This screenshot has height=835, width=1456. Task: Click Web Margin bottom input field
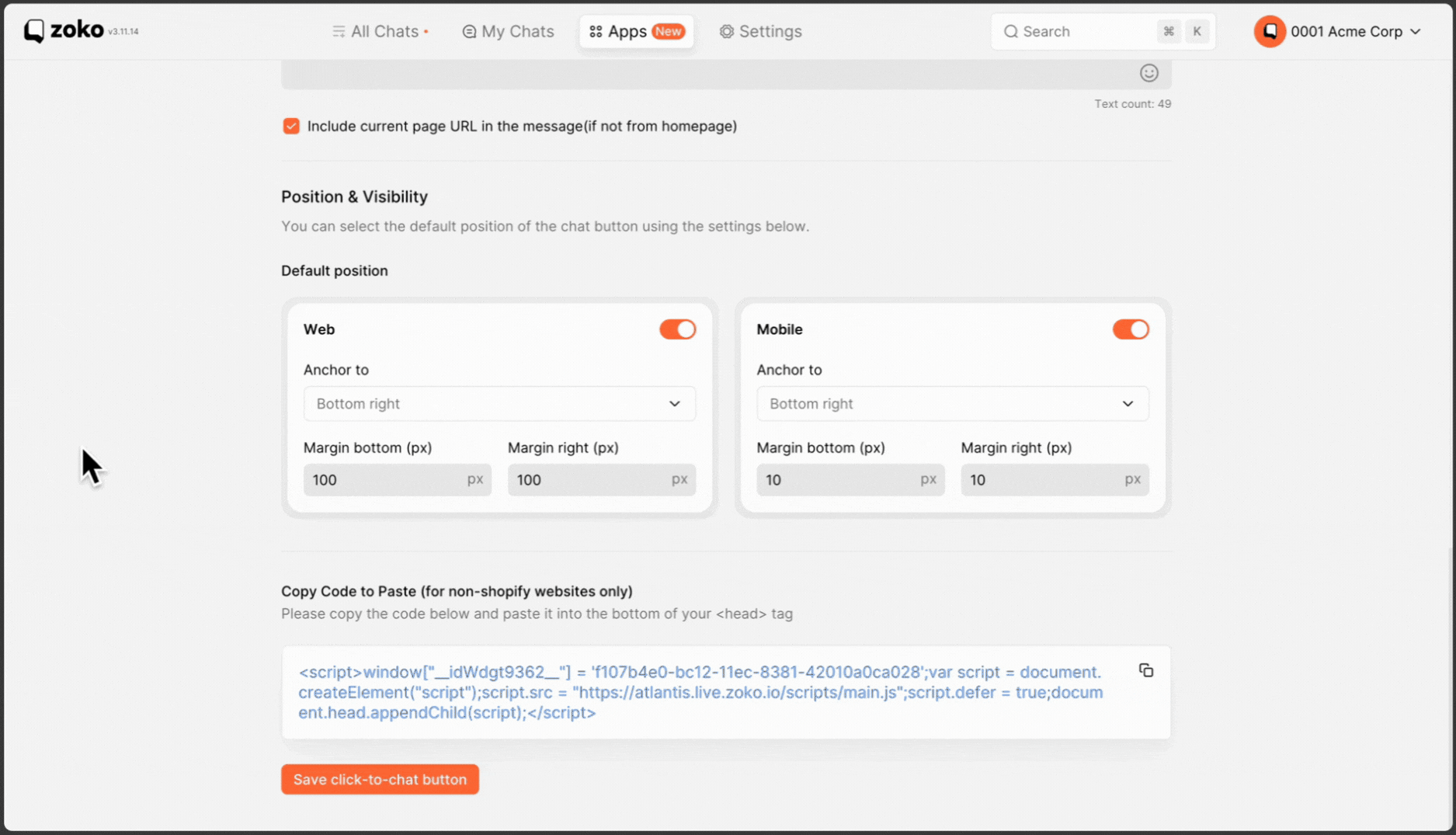[x=397, y=480]
